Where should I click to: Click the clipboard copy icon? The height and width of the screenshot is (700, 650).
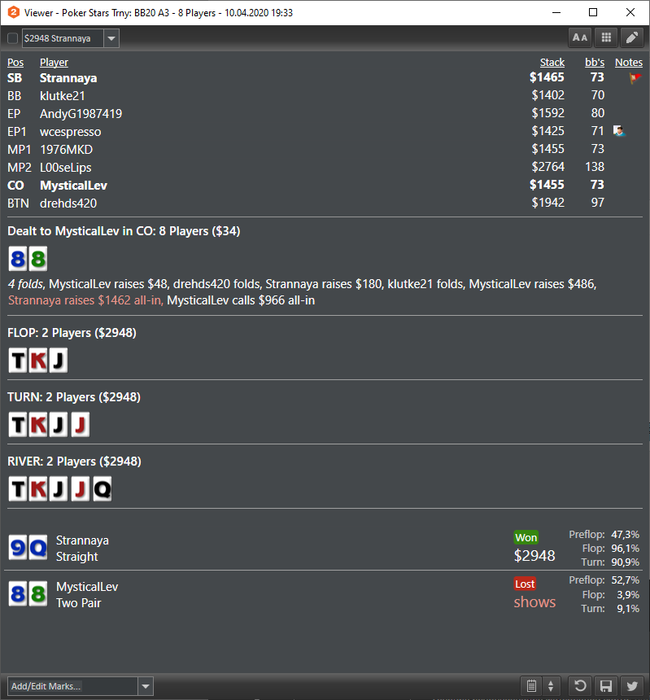531,686
